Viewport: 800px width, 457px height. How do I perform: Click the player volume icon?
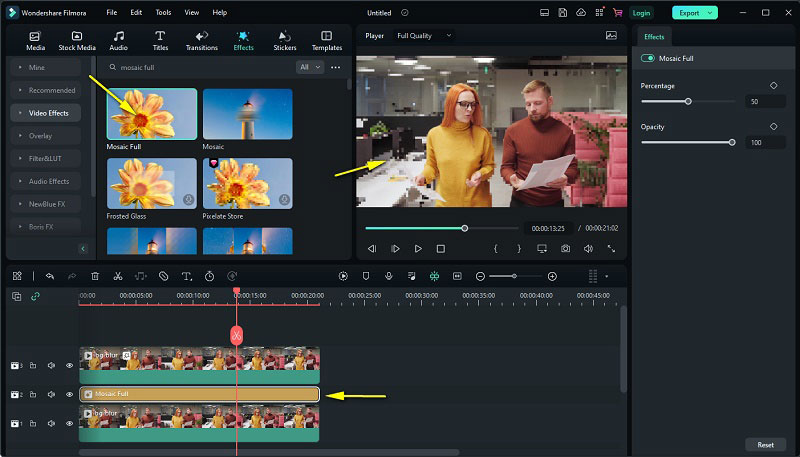click(588, 248)
